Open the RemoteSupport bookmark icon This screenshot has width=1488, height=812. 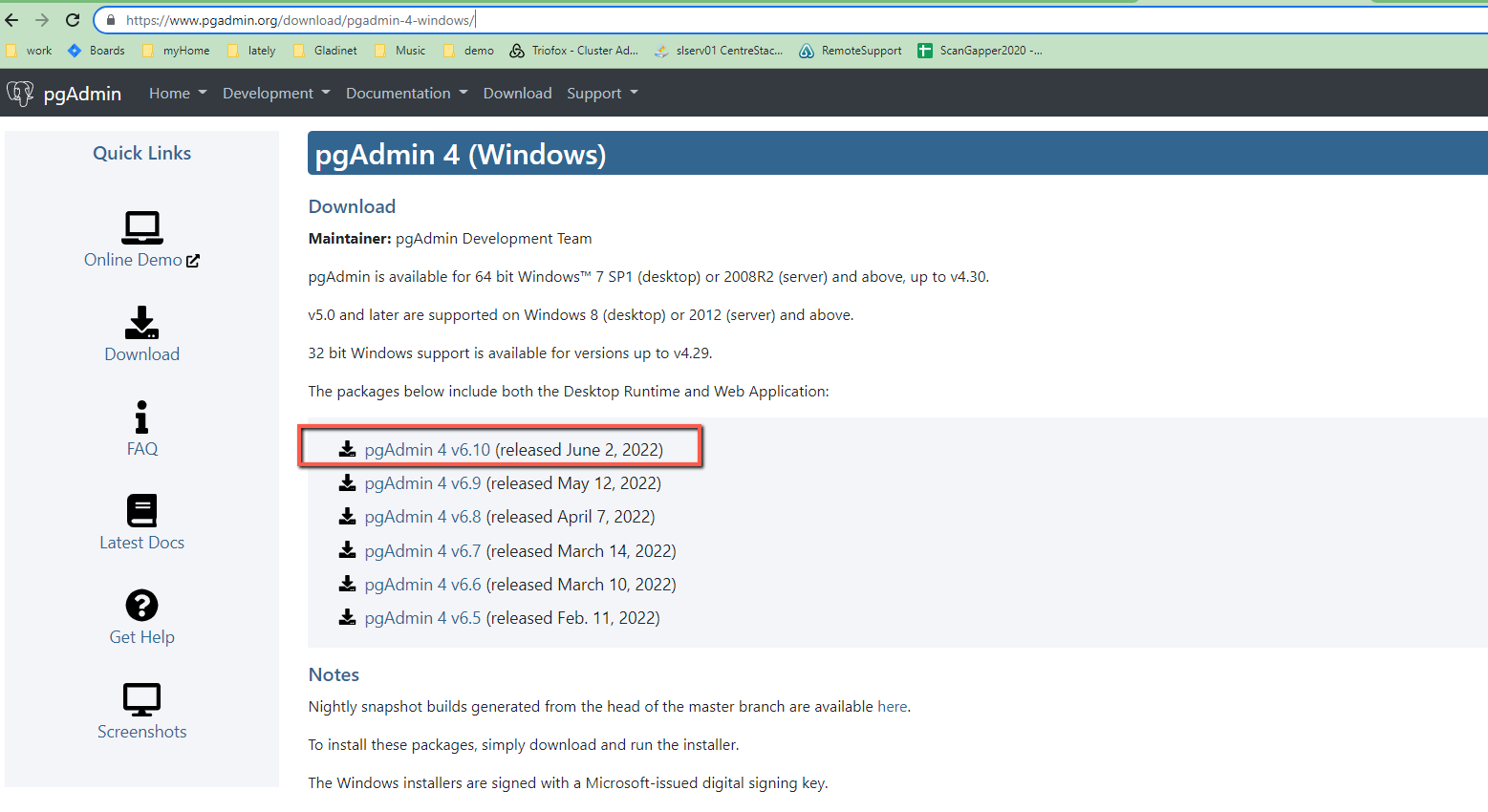coord(807,51)
